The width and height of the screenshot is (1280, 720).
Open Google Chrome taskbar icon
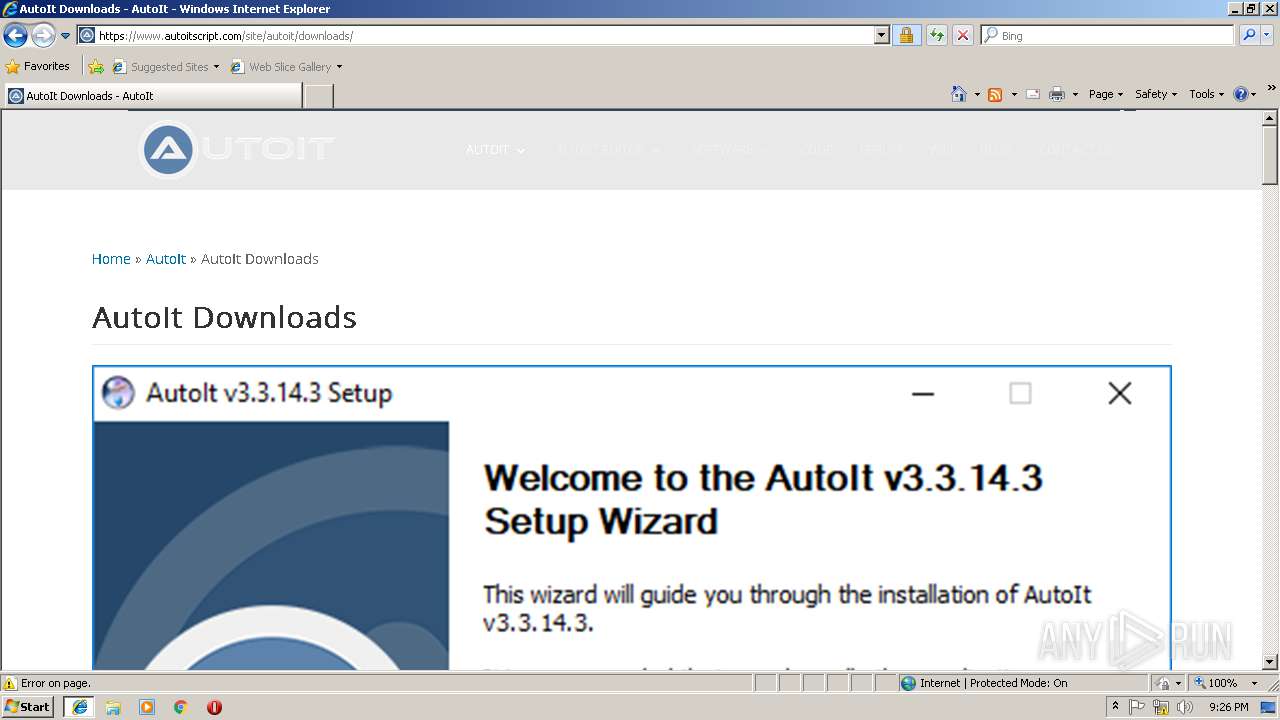pyautogui.click(x=181, y=707)
